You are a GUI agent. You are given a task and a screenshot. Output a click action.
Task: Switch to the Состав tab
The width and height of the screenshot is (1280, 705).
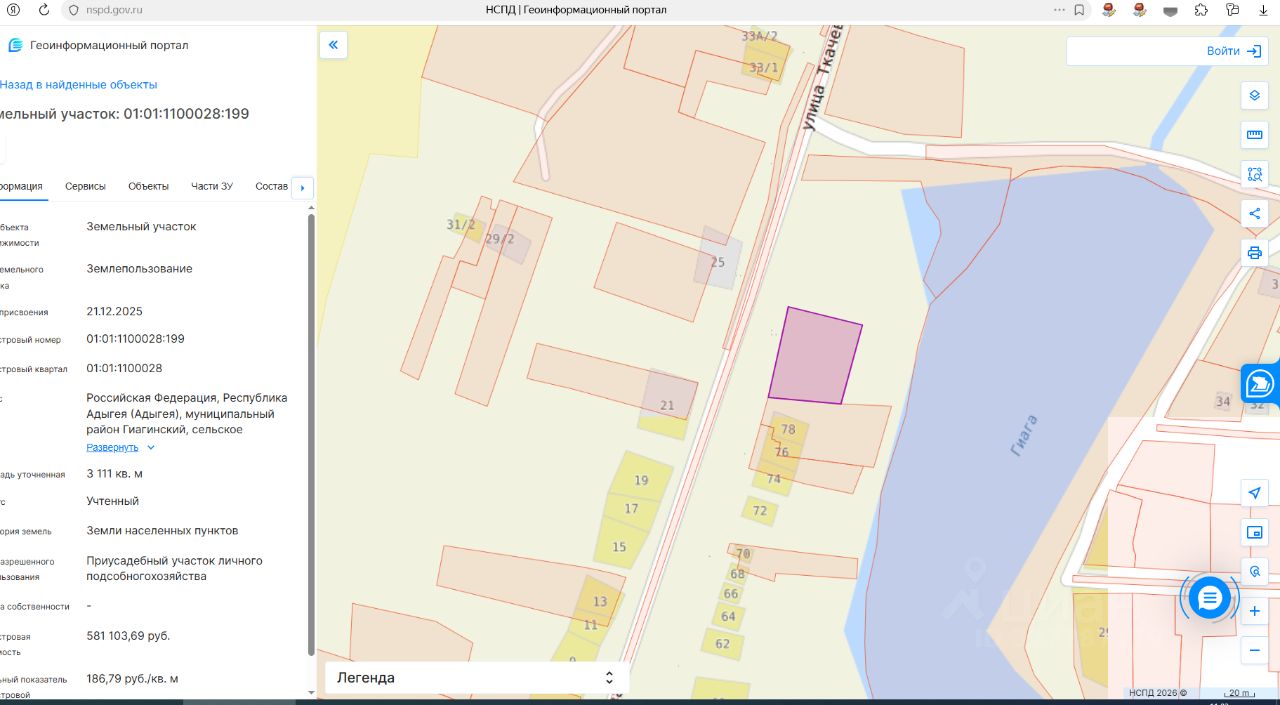tap(271, 186)
